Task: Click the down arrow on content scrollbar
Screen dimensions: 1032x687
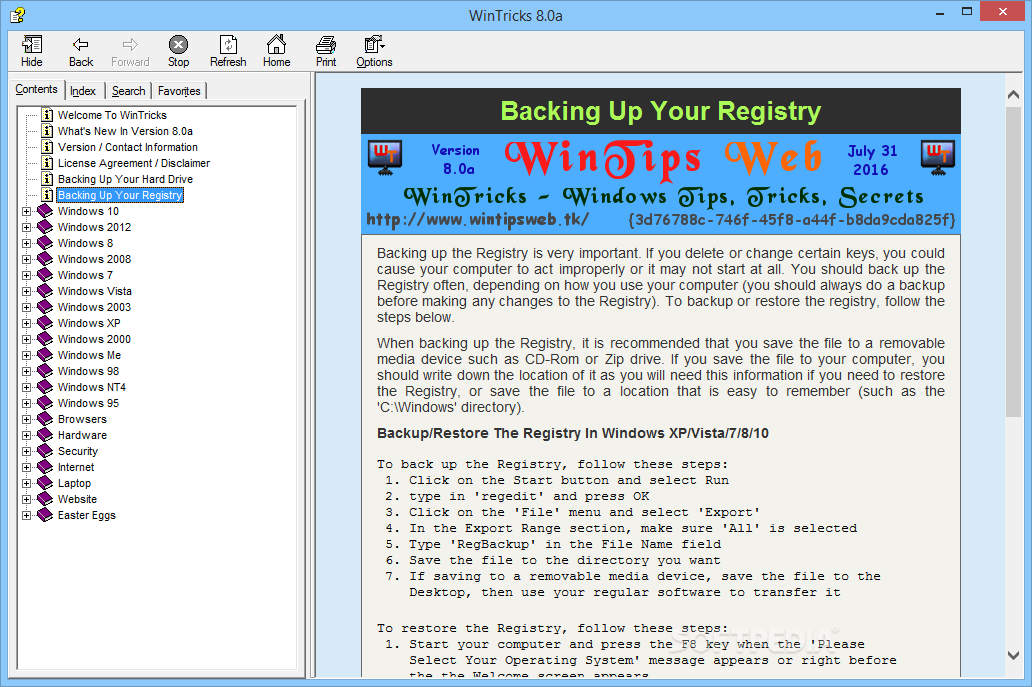Action: 1014,655
